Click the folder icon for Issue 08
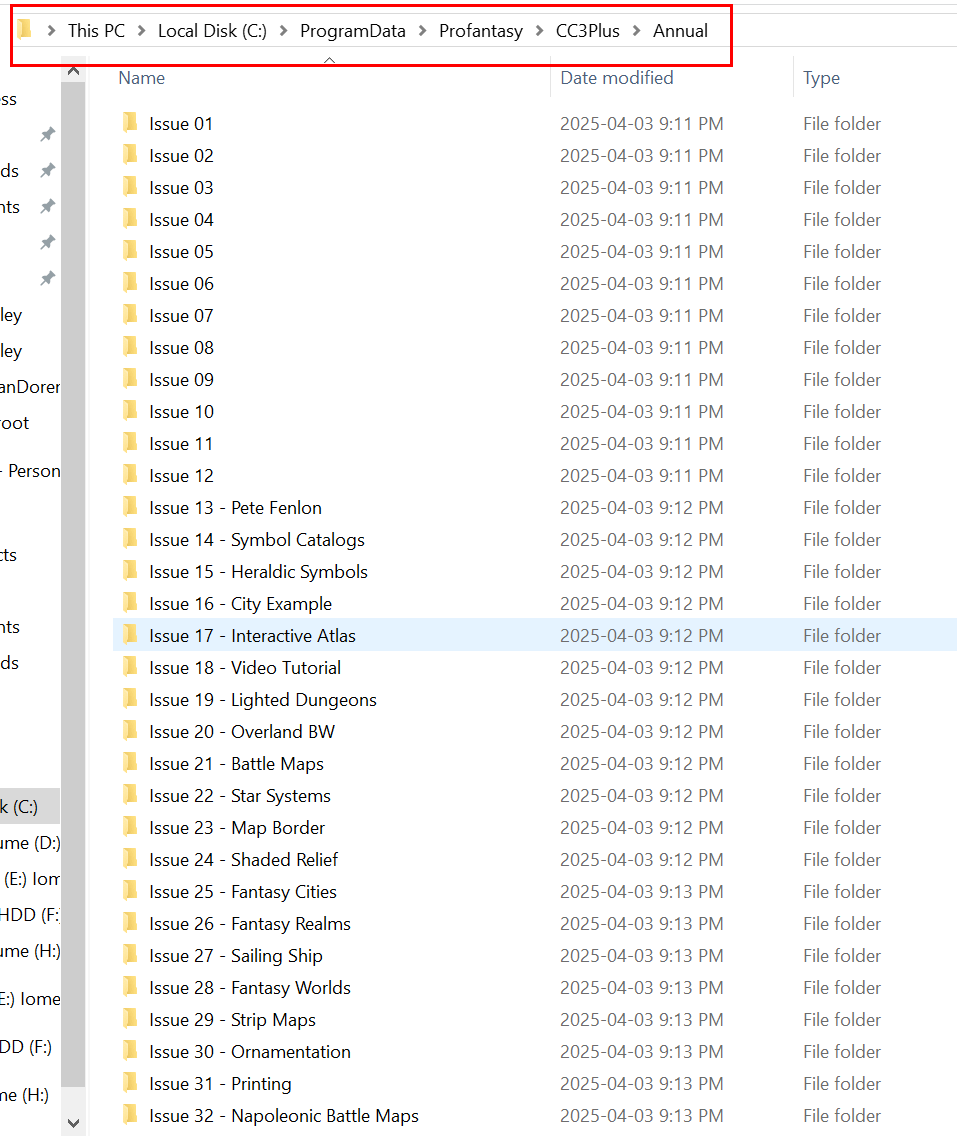Screen dimensions: 957x1142 [130, 347]
